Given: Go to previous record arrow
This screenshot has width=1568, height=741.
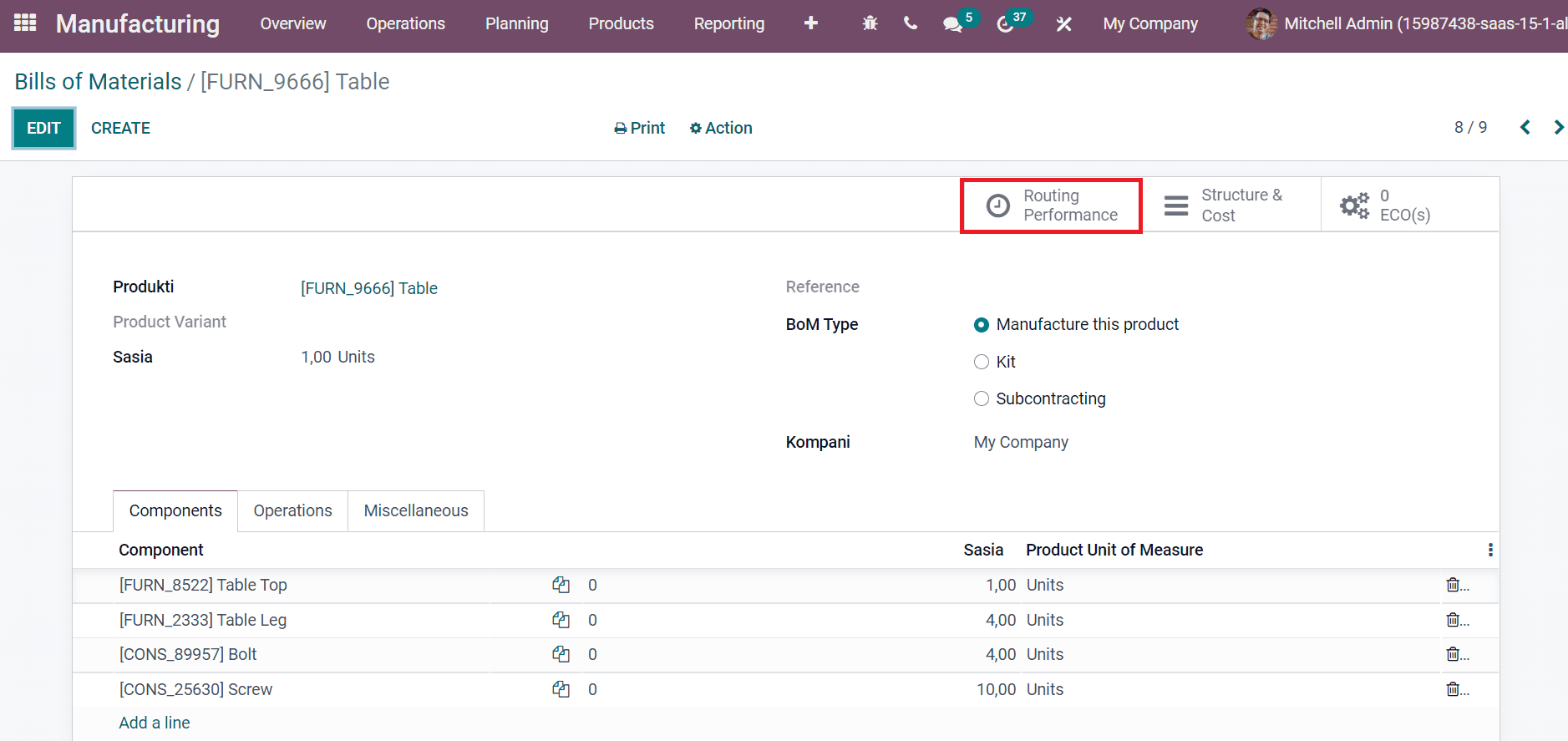Looking at the screenshot, I should (x=1525, y=127).
